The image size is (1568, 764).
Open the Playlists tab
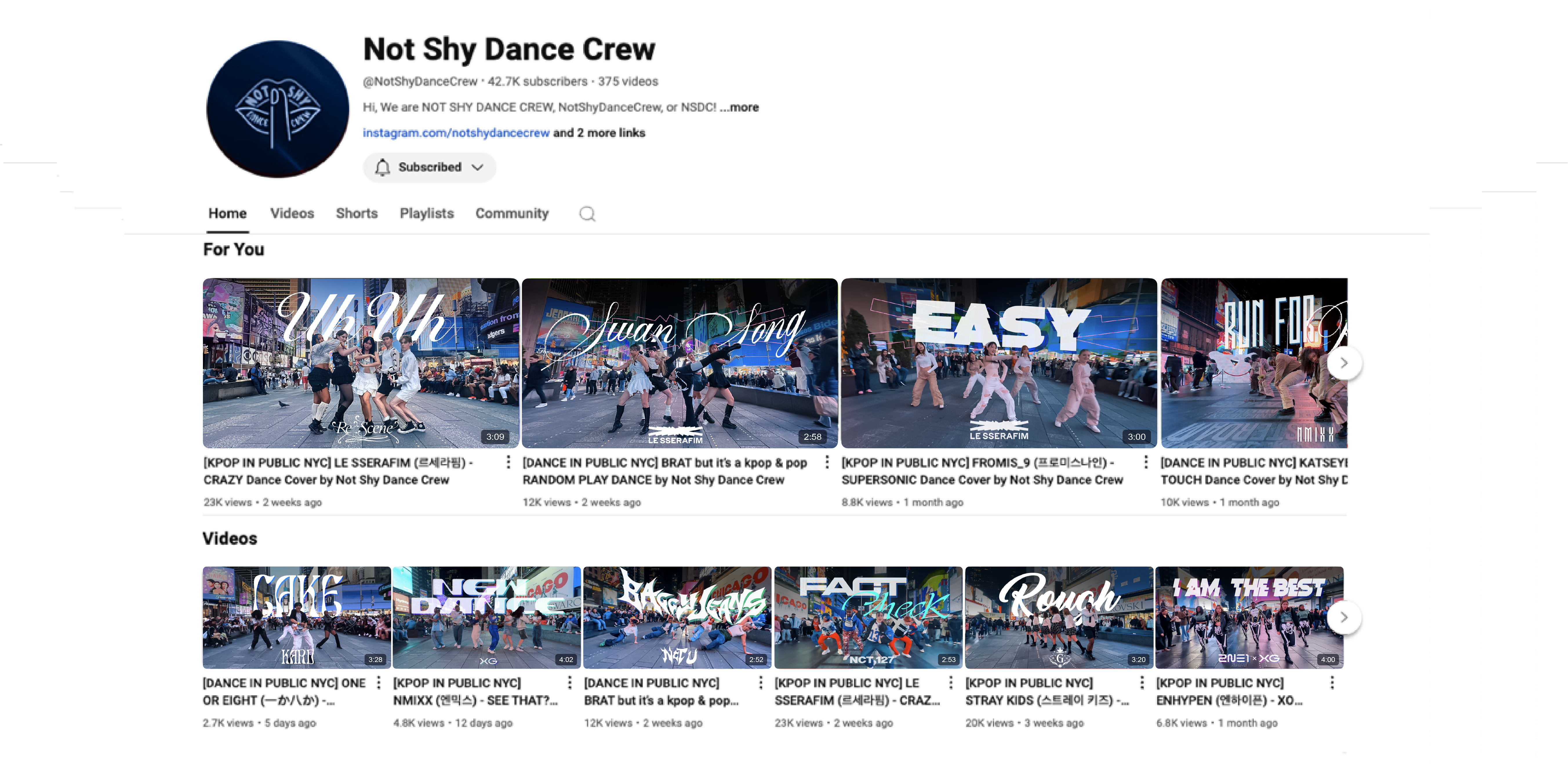tap(426, 214)
